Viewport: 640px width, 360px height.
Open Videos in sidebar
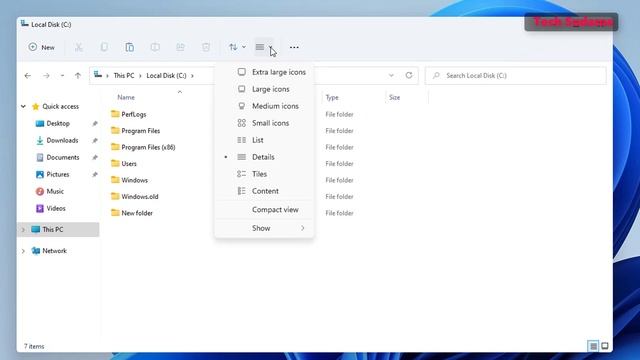(51, 209)
